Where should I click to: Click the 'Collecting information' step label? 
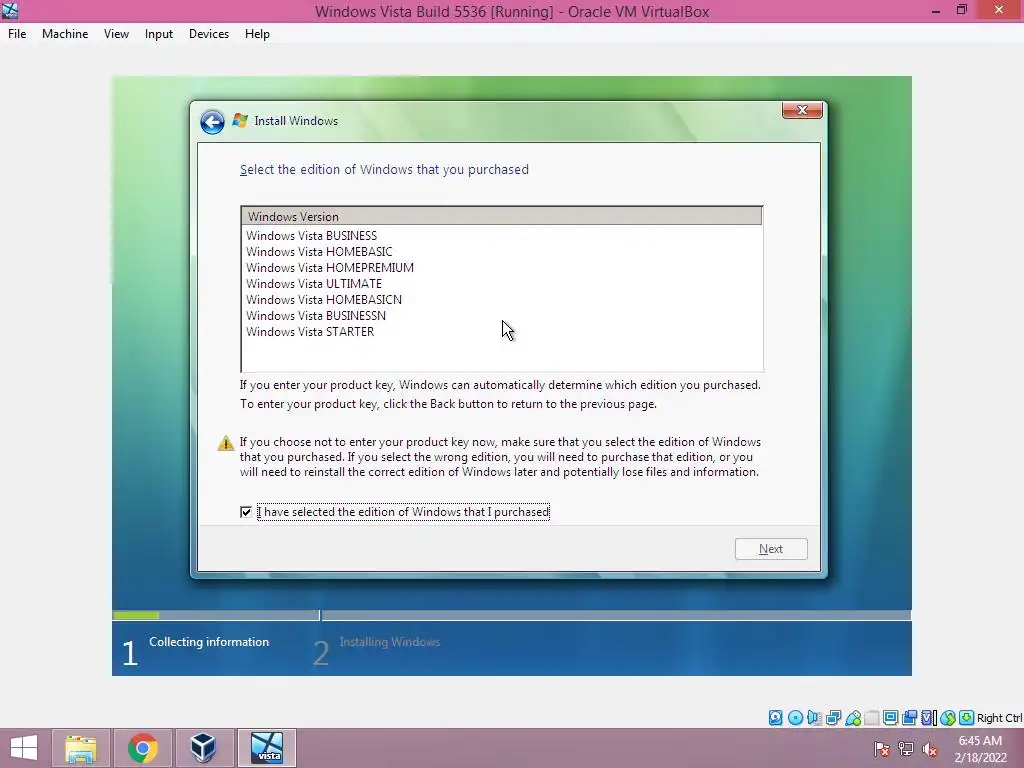(x=209, y=642)
